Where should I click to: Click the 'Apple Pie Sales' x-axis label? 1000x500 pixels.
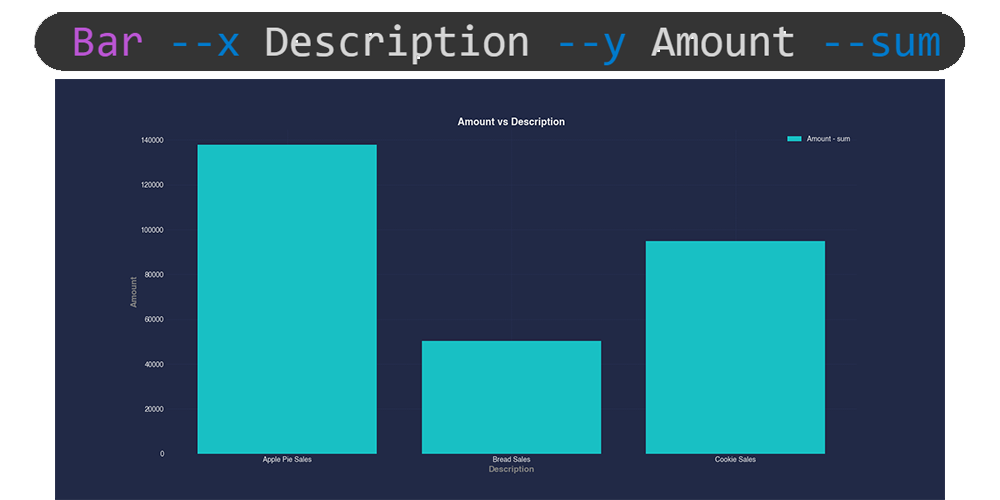pos(287,459)
